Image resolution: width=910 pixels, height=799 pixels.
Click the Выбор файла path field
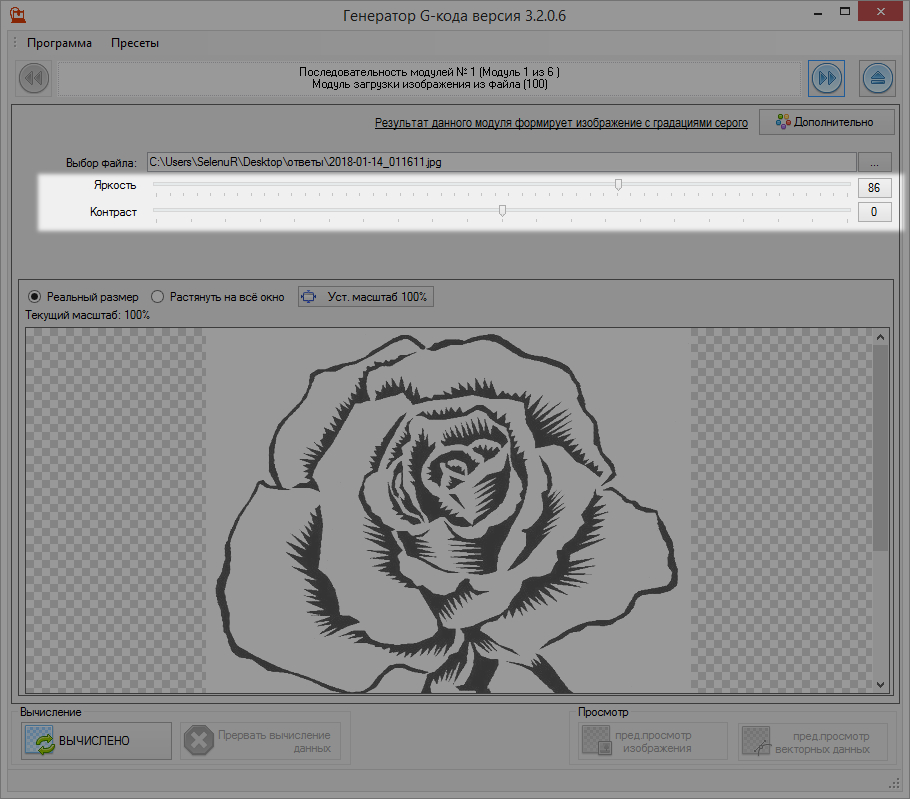click(x=501, y=162)
